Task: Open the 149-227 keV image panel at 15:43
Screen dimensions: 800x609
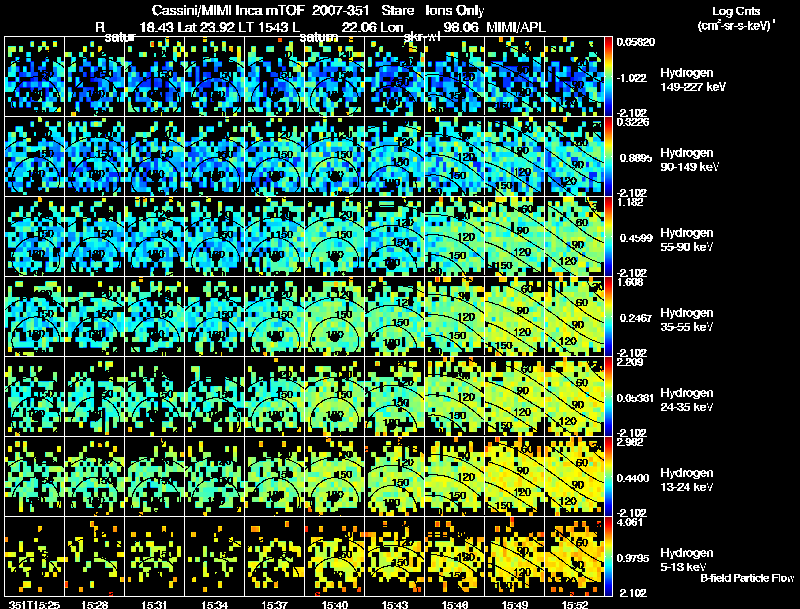Action: [394, 77]
